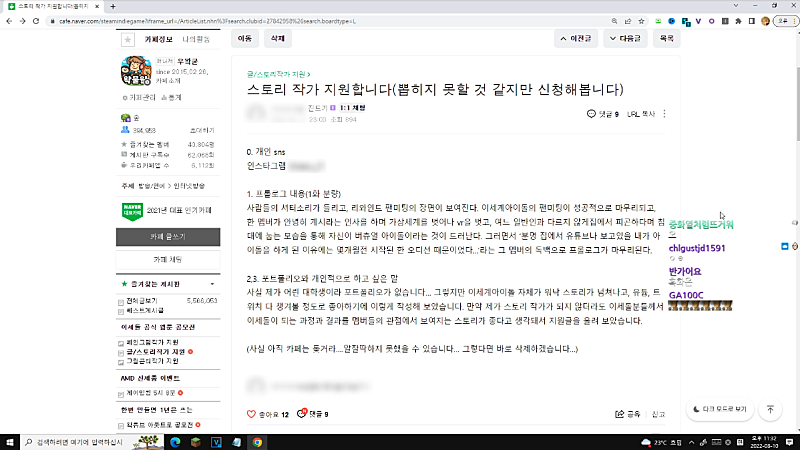The height and width of the screenshot is (450, 800).
Task: Report the post with 신고
Action: (x=658, y=414)
